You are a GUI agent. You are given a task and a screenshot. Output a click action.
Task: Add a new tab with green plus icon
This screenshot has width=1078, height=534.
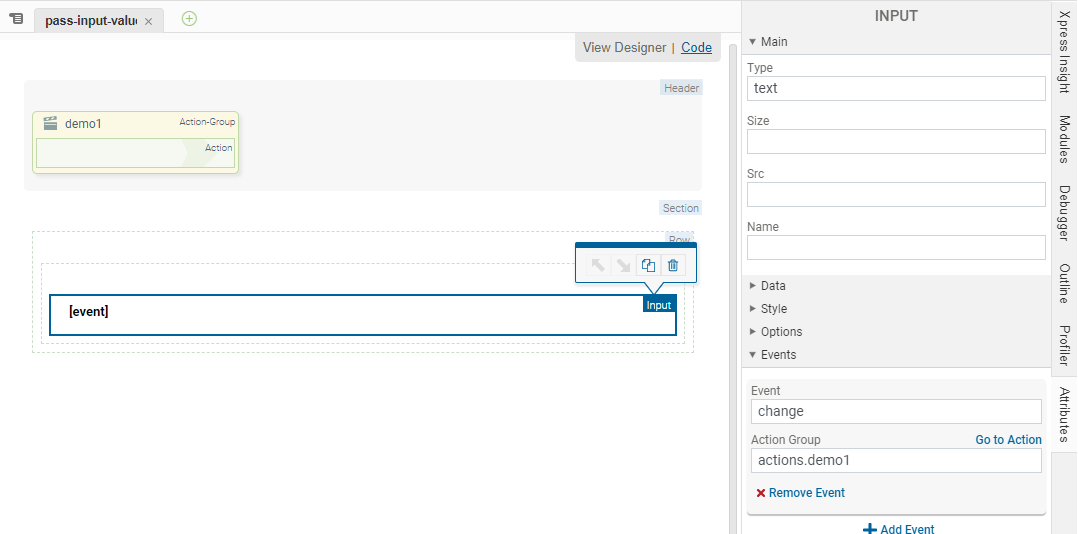click(189, 18)
